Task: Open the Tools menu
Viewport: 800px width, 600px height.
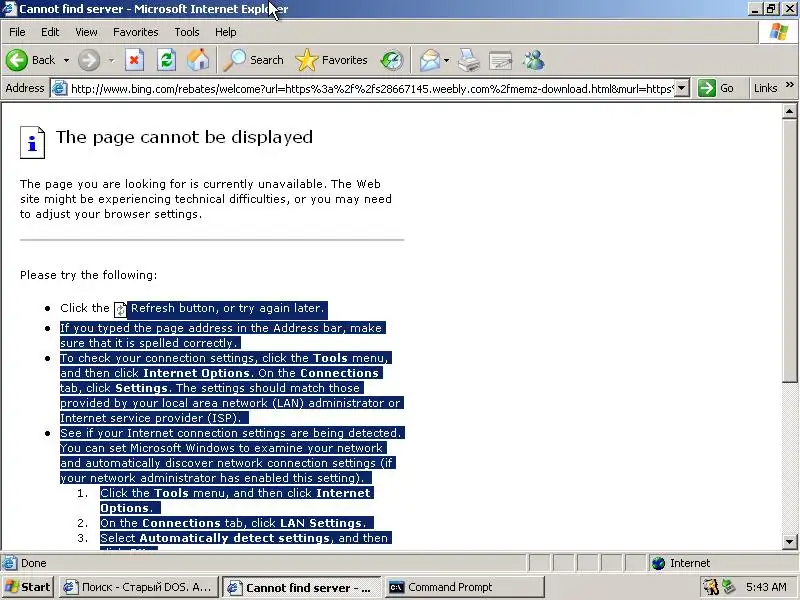Action: coord(187,32)
